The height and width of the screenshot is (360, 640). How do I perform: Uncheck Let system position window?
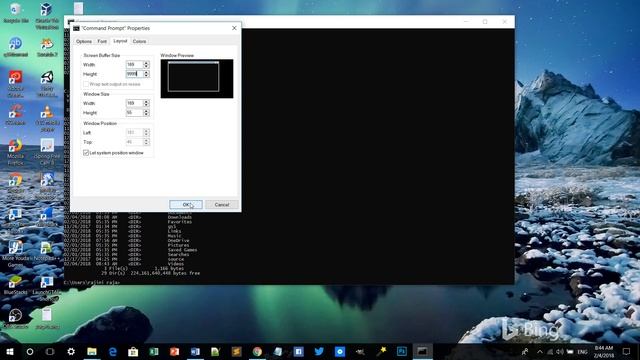tap(86, 153)
